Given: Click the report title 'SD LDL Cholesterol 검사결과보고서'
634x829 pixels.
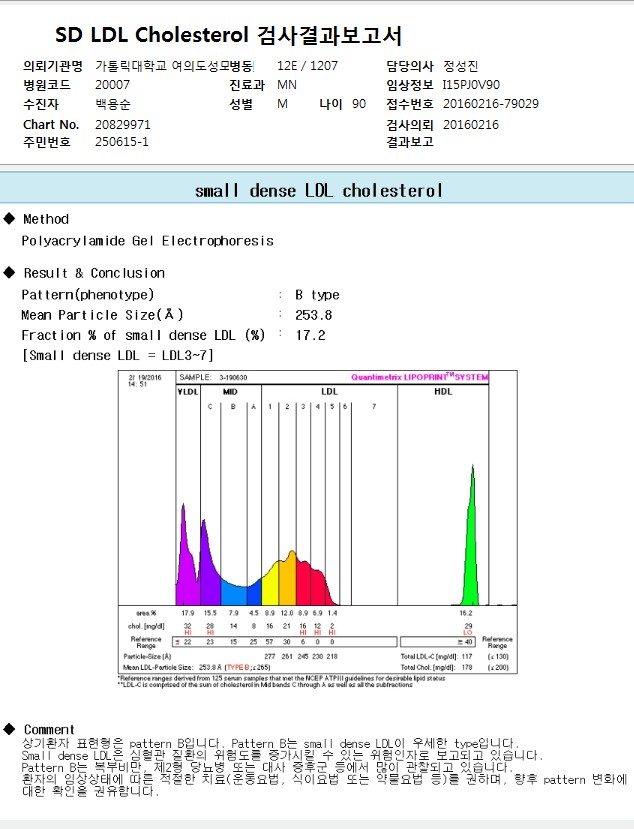Looking at the screenshot, I should coord(228,35).
